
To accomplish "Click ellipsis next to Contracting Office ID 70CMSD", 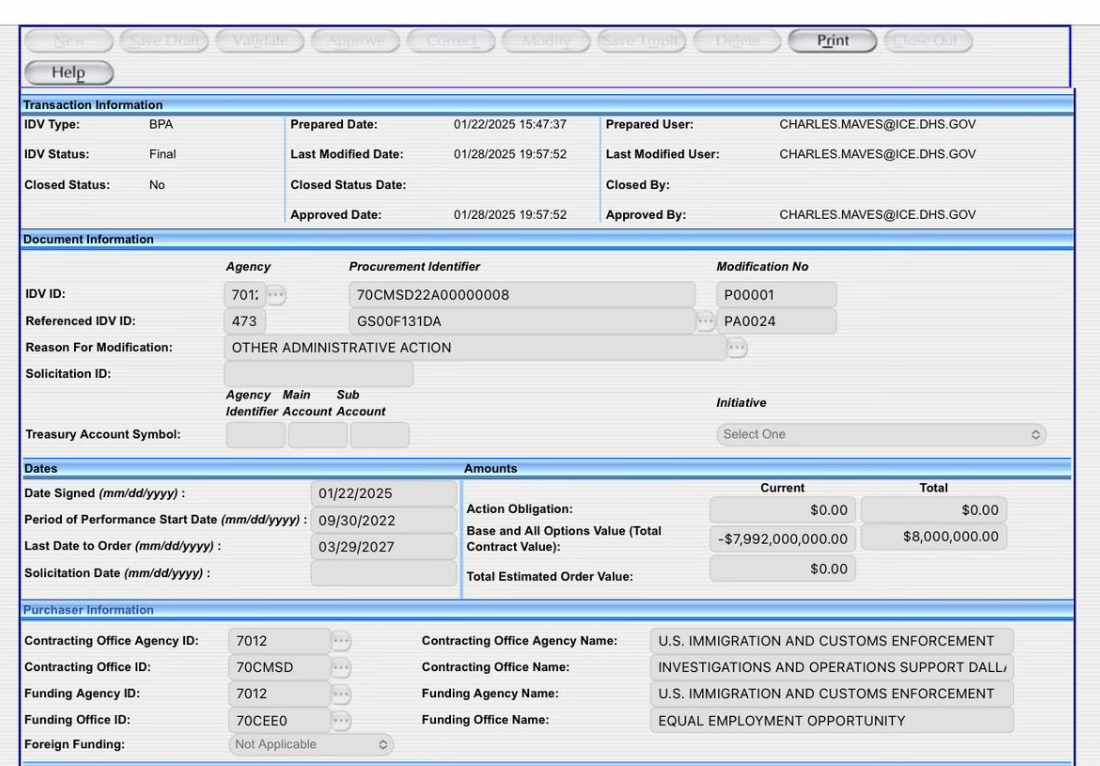I will (x=341, y=668).
